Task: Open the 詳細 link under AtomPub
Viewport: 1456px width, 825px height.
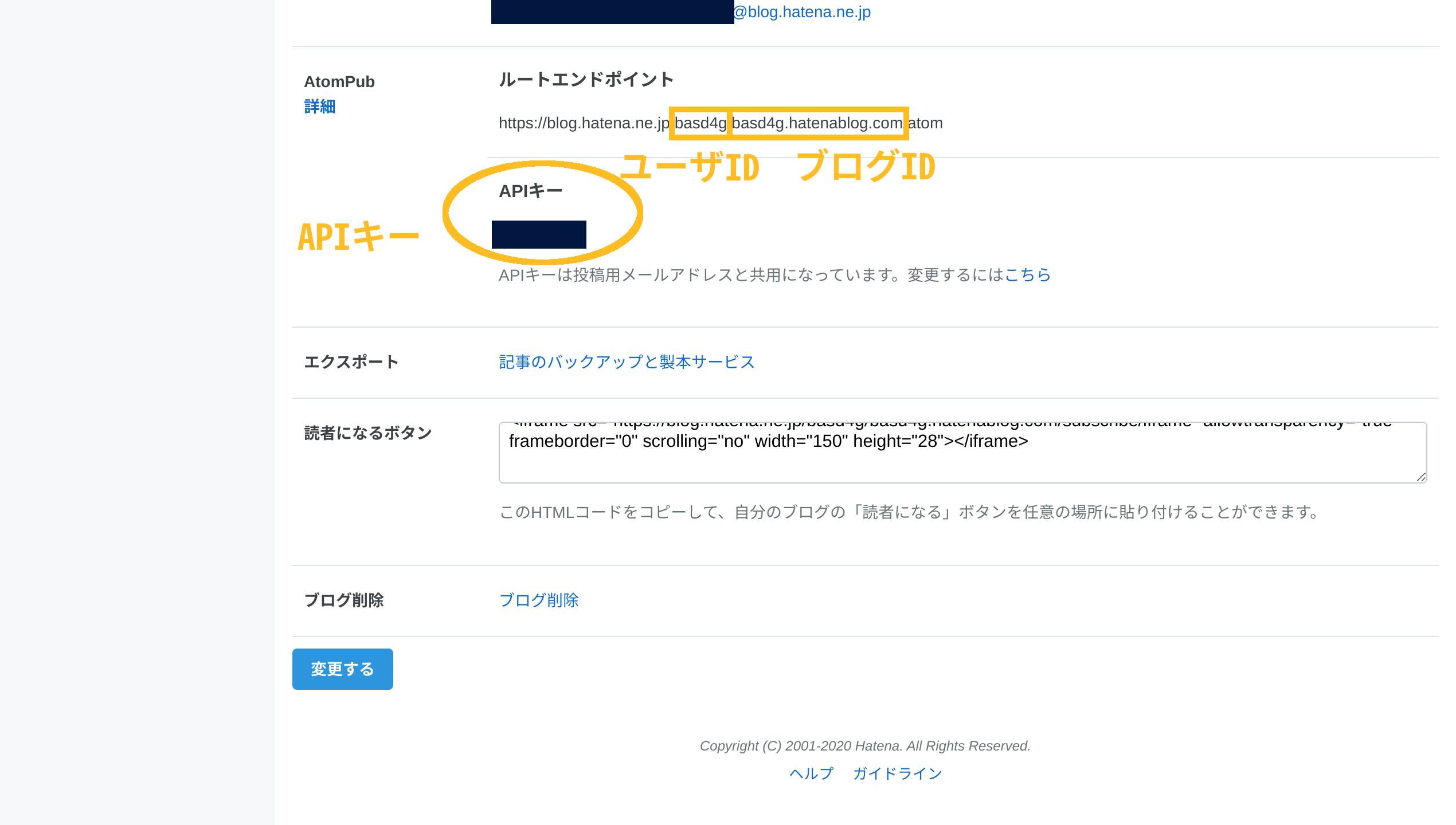Action: 319,107
